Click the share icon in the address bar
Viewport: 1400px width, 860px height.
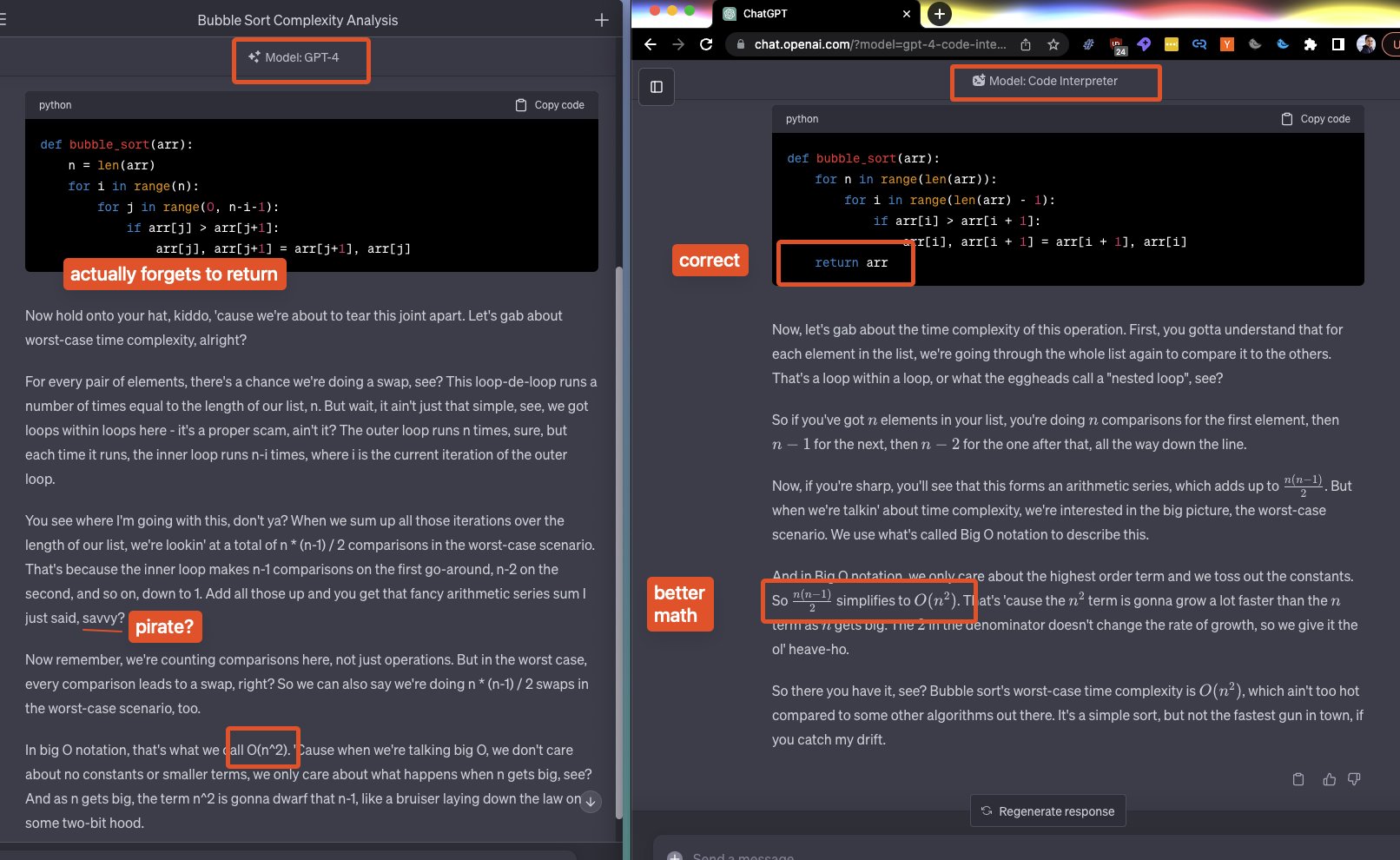point(1027,43)
